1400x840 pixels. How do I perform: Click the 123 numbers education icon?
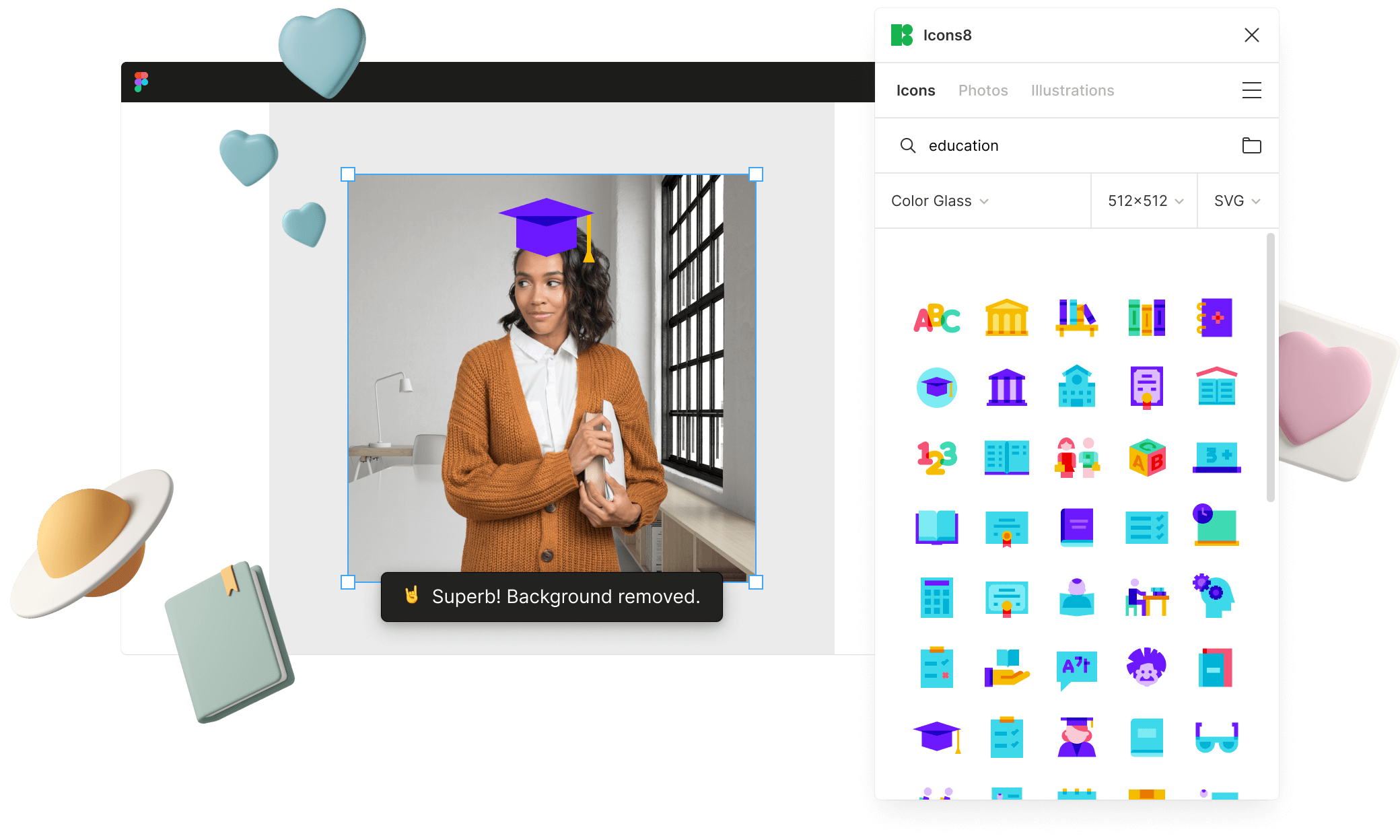(x=935, y=458)
